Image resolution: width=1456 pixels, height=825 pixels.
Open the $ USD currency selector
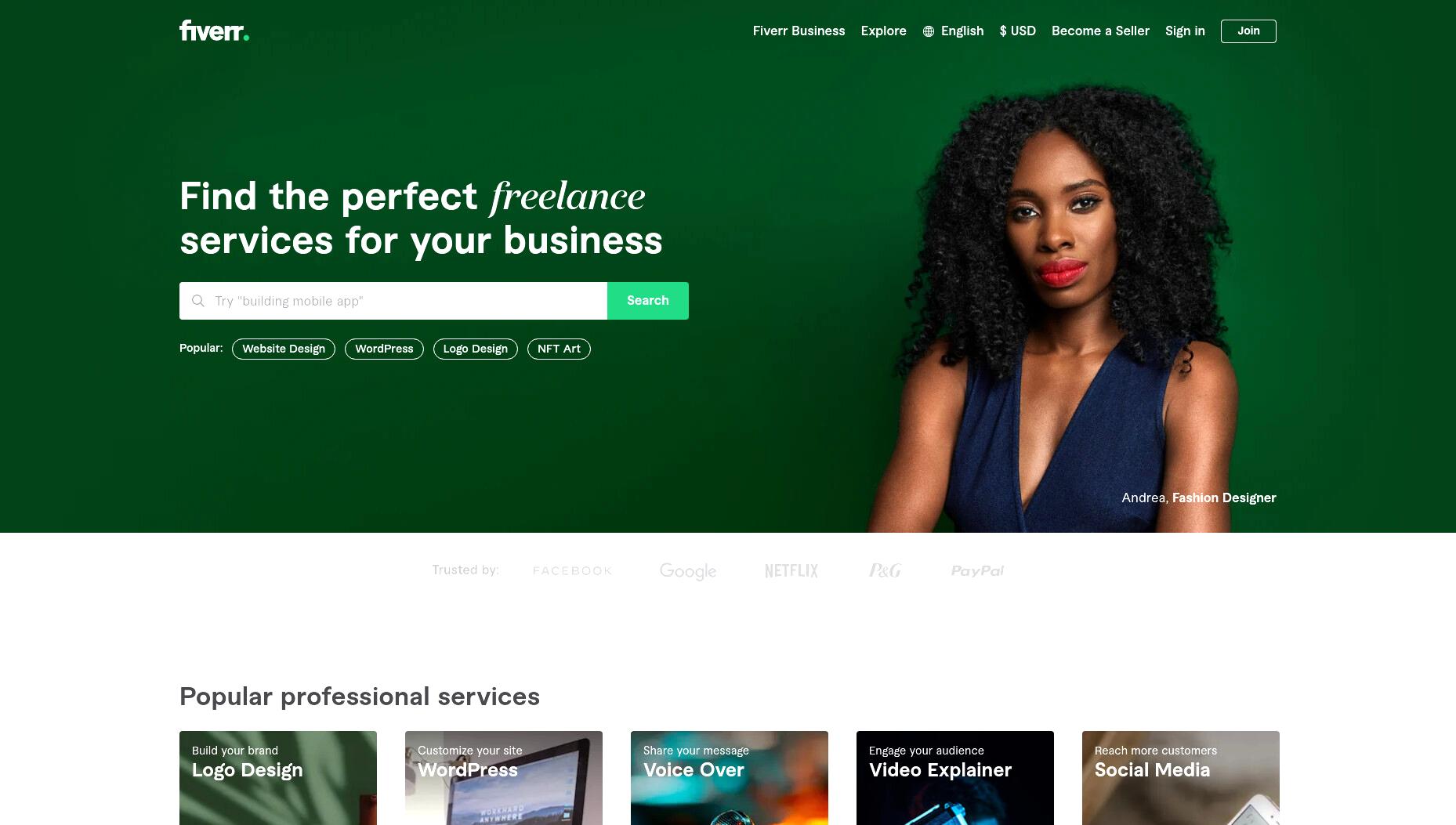1018,31
